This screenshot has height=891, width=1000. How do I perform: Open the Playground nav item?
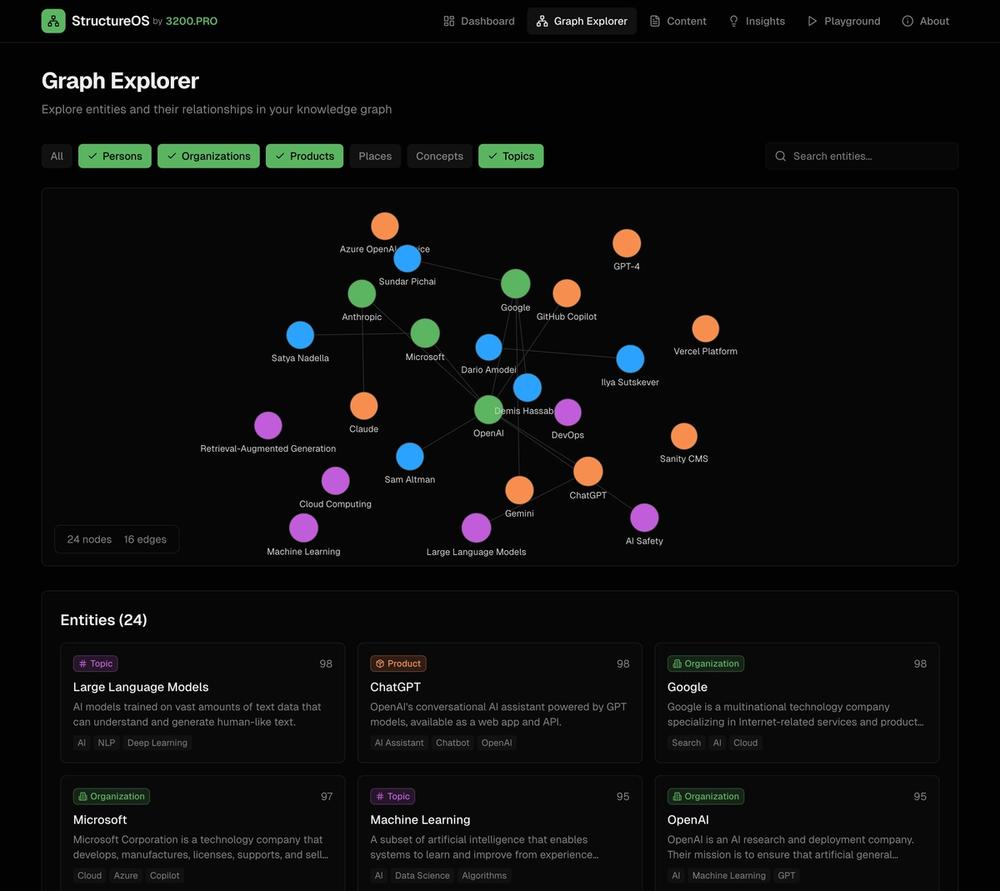(843, 21)
